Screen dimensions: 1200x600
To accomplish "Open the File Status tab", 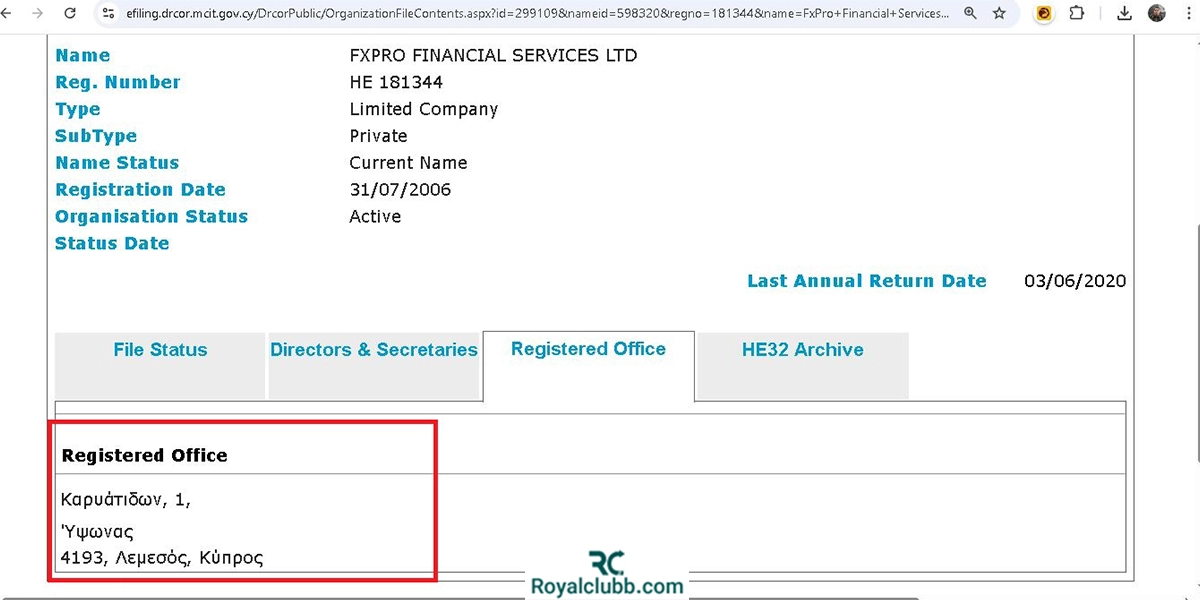I will [x=160, y=350].
